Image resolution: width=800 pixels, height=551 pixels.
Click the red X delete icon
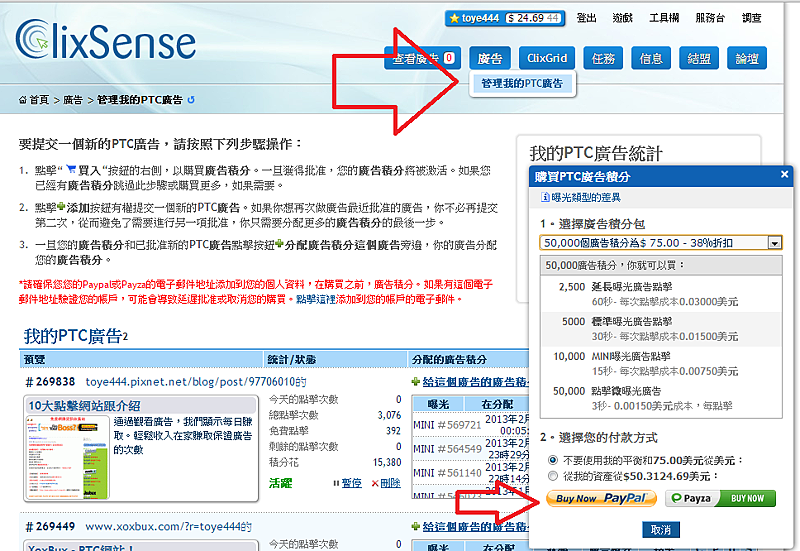click(375, 483)
